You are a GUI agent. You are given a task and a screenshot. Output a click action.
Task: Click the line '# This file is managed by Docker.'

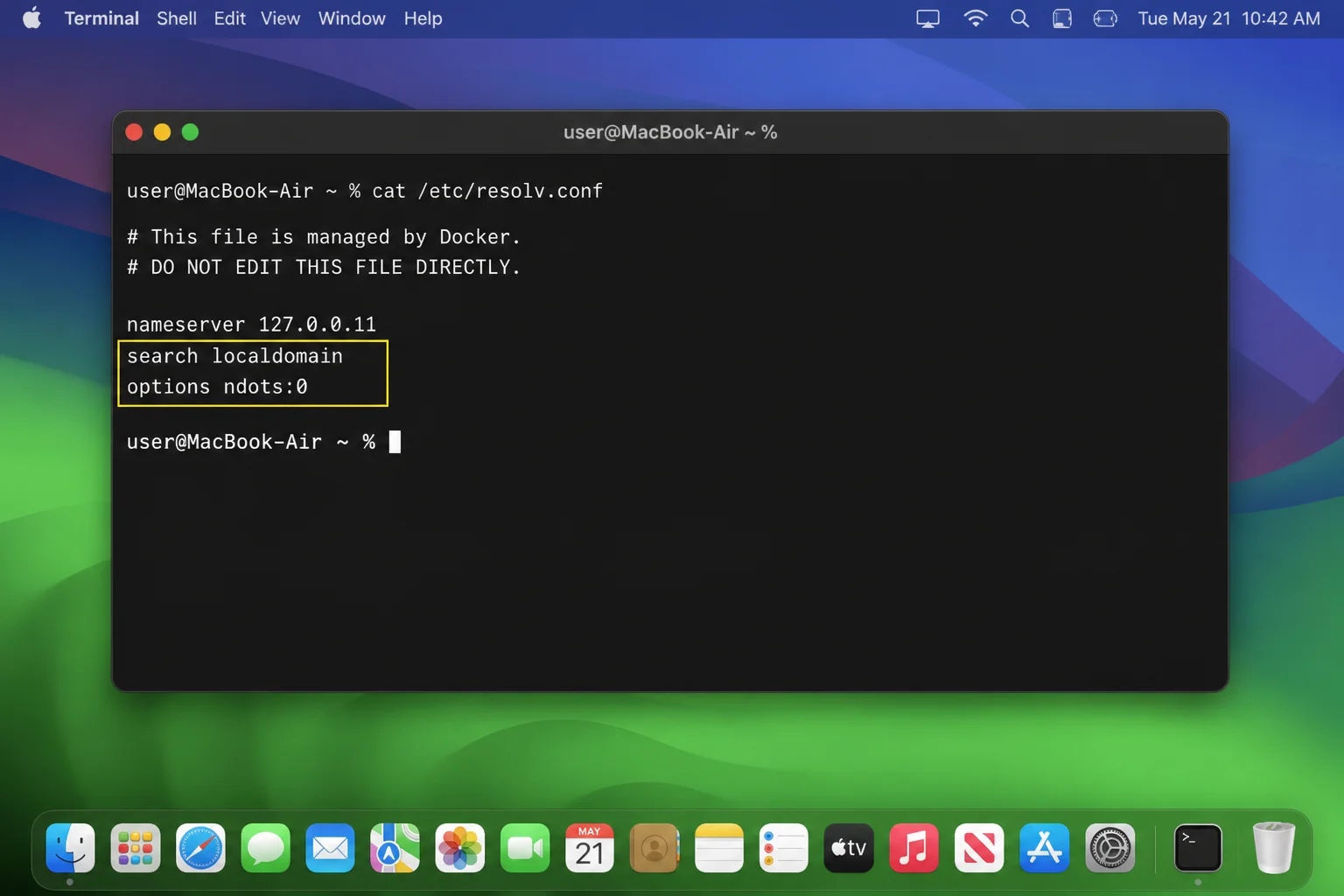(x=324, y=237)
